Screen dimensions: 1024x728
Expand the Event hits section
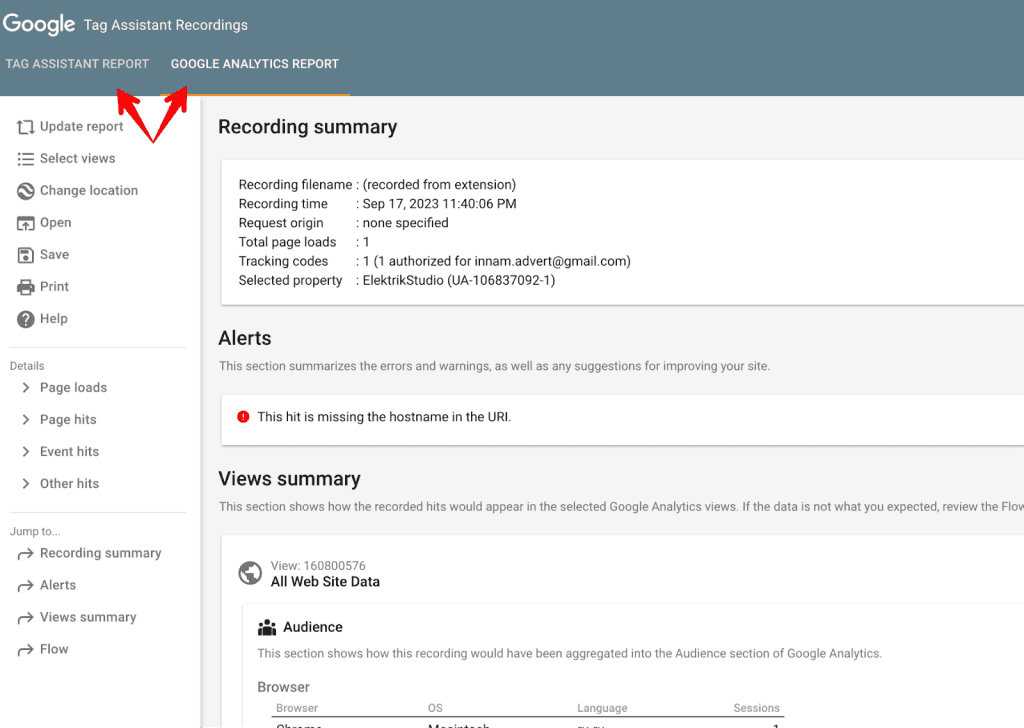25,451
